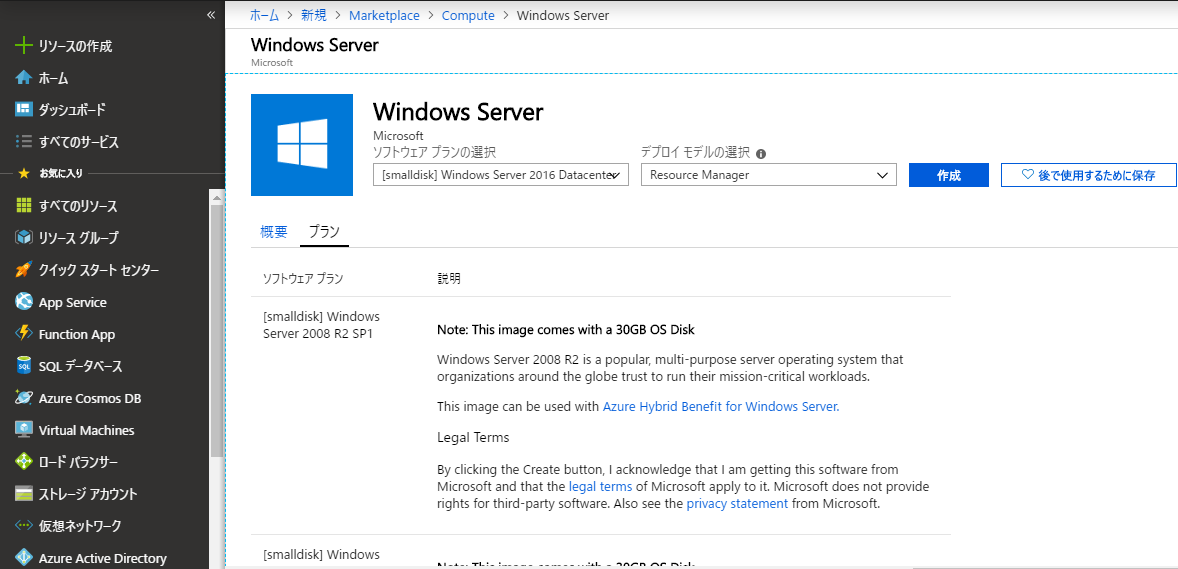Click the 作成 button
Image resolution: width=1178 pixels, height=569 pixels.
coord(948,175)
